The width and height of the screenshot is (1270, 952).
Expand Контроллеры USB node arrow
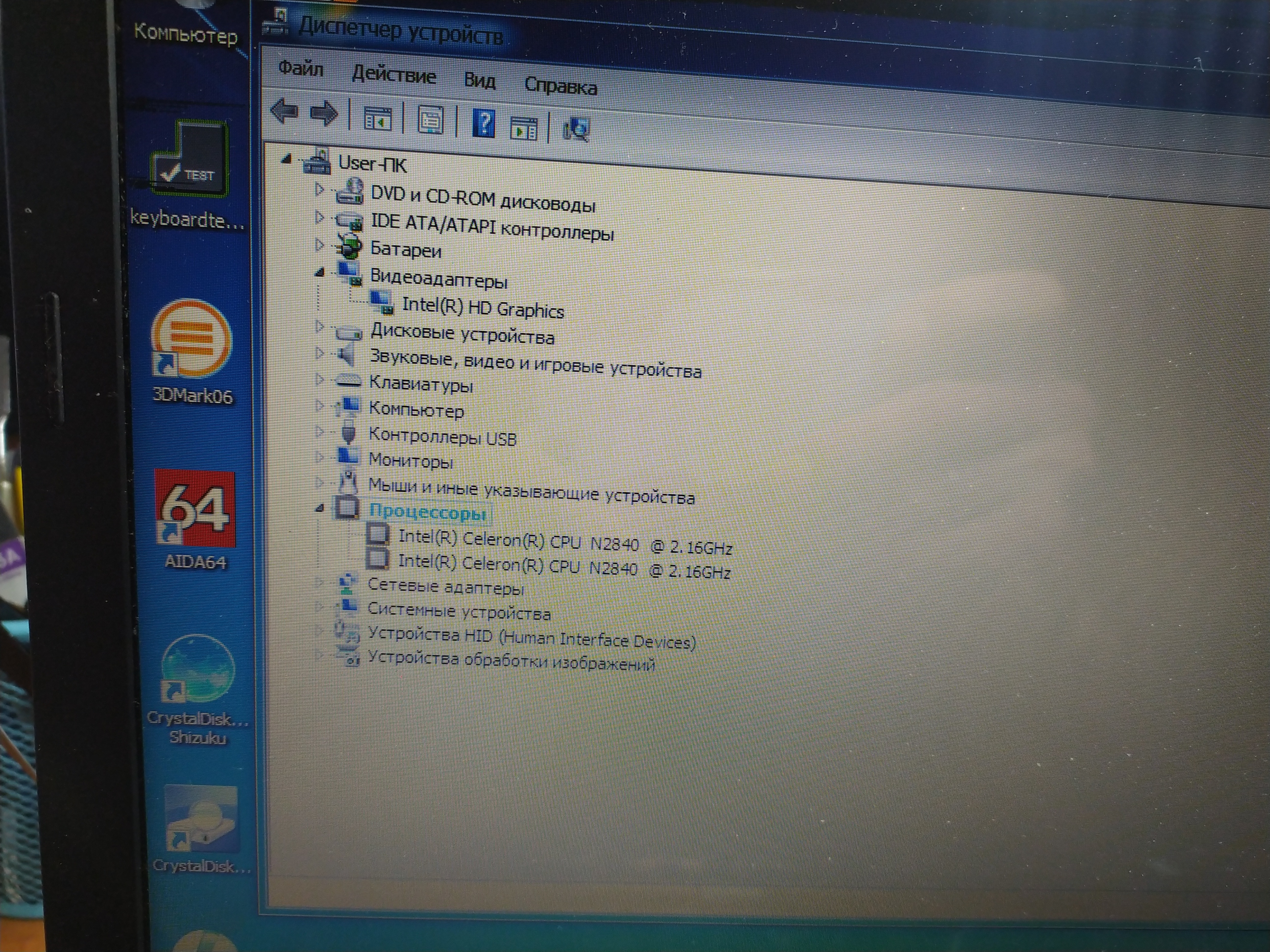point(320,431)
